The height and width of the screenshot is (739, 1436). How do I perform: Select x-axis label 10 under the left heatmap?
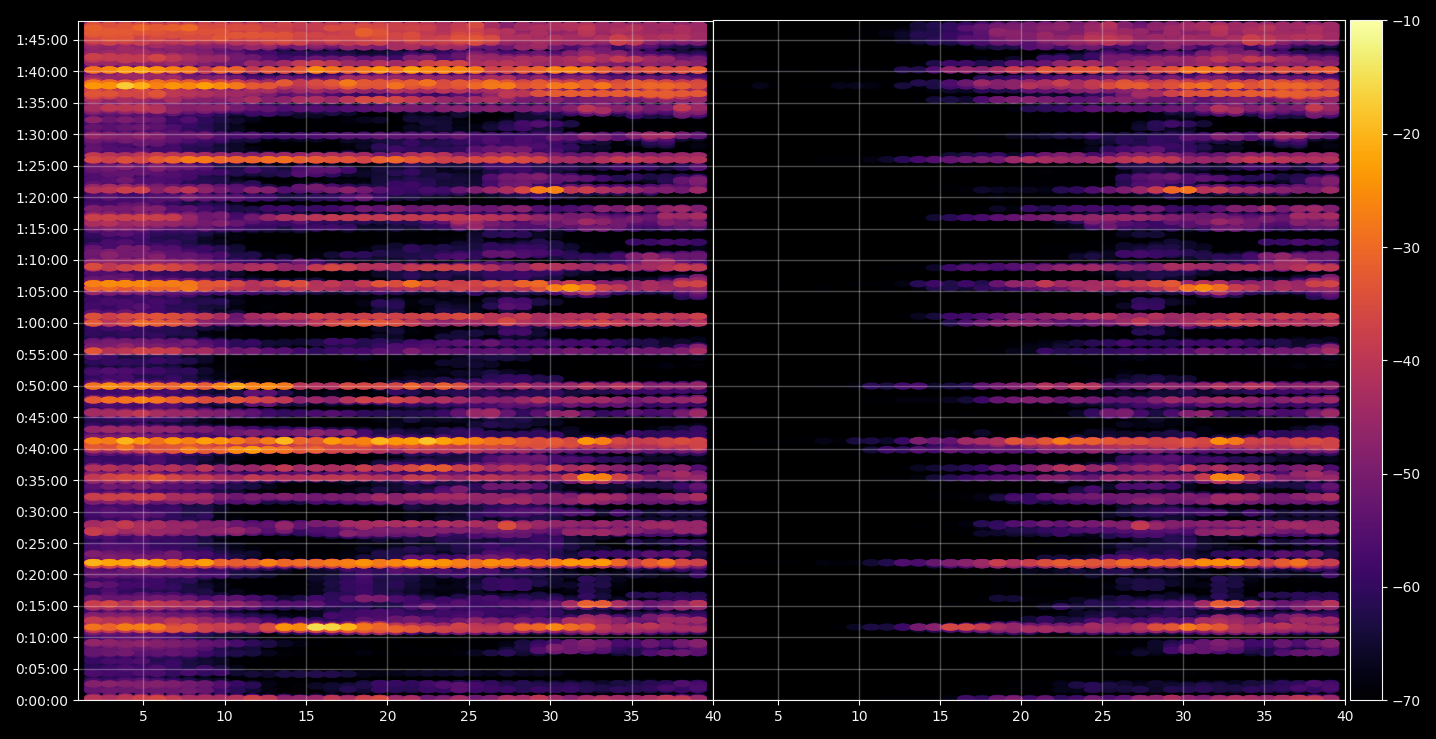224,716
